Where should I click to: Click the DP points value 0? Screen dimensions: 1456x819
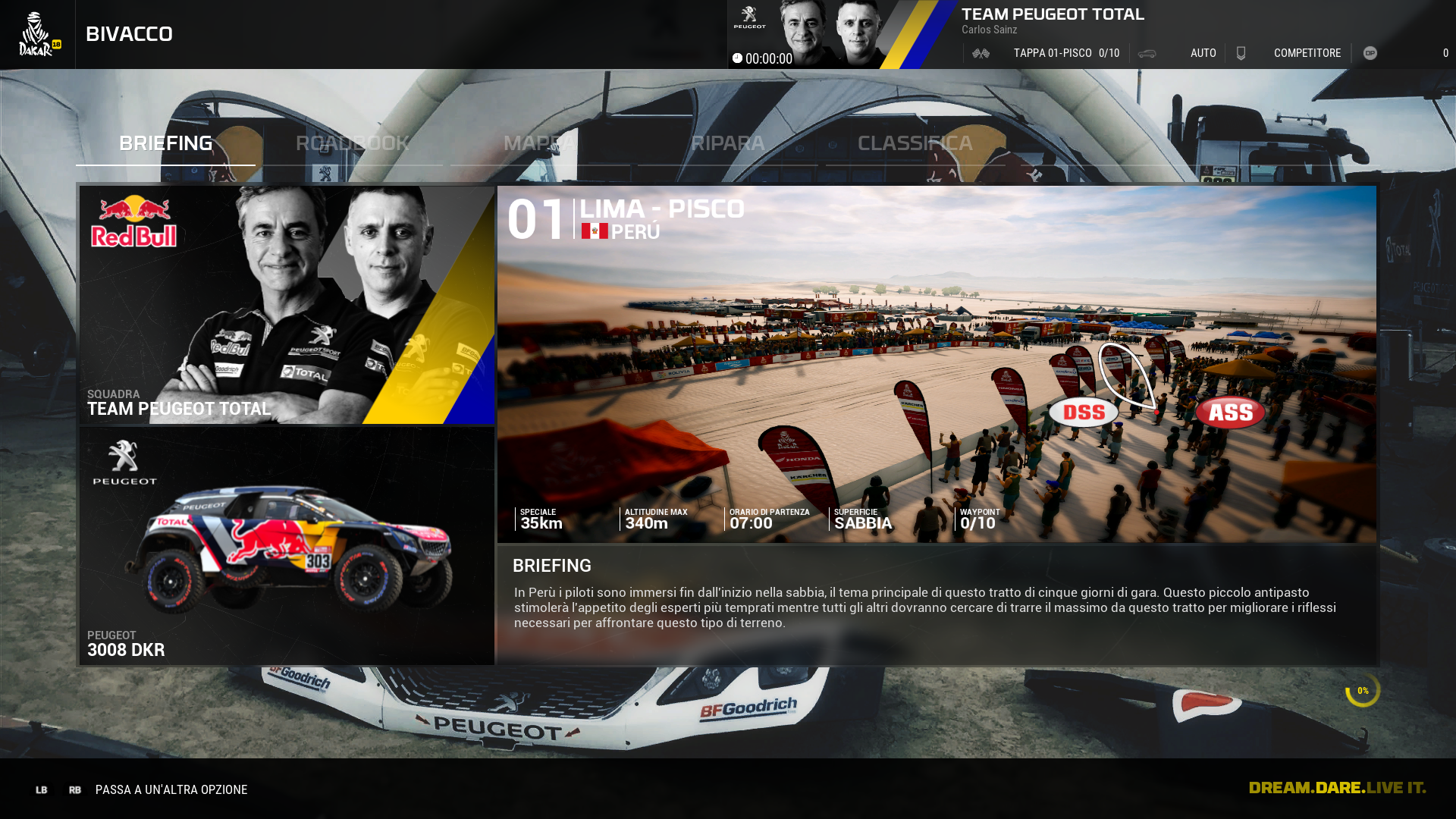point(1445,53)
